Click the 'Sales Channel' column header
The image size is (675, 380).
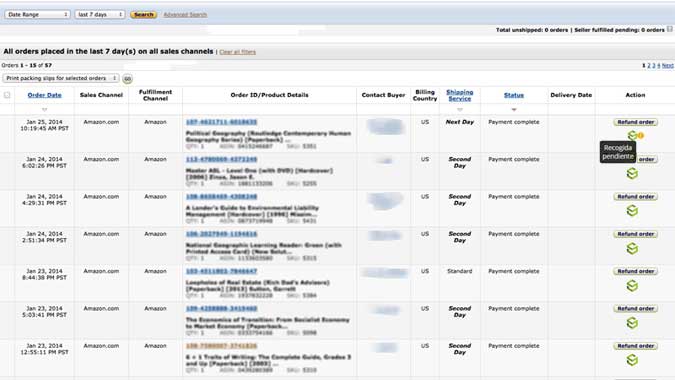coord(101,95)
